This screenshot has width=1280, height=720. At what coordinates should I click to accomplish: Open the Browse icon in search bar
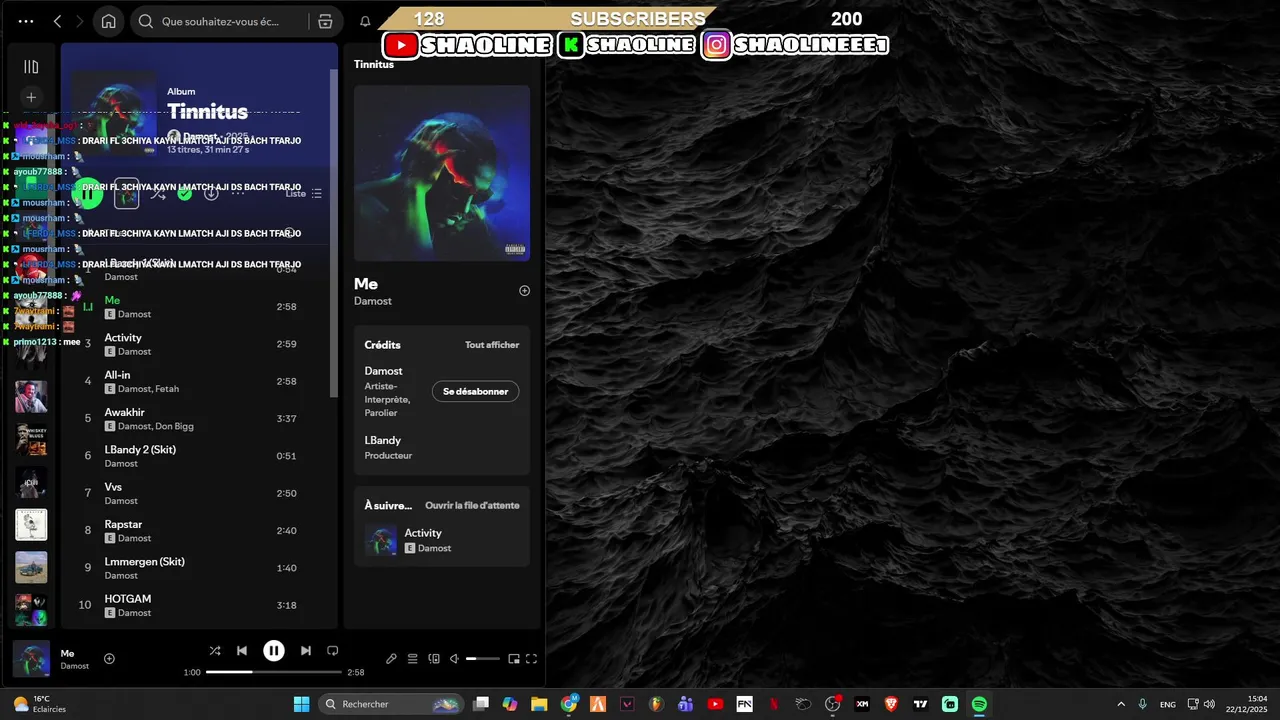[x=325, y=21]
